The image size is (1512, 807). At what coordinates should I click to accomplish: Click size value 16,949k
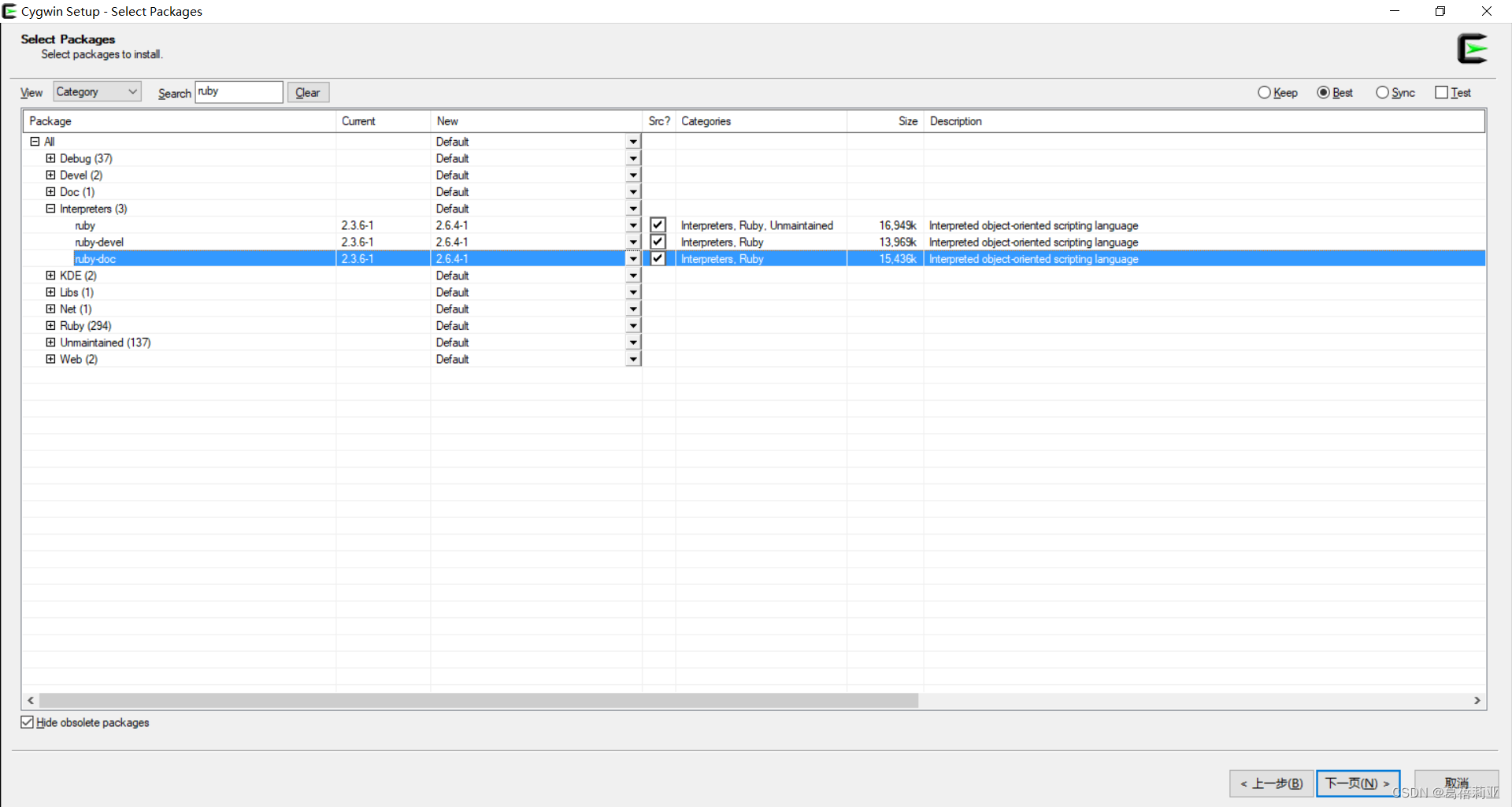(x=898, y=225)
